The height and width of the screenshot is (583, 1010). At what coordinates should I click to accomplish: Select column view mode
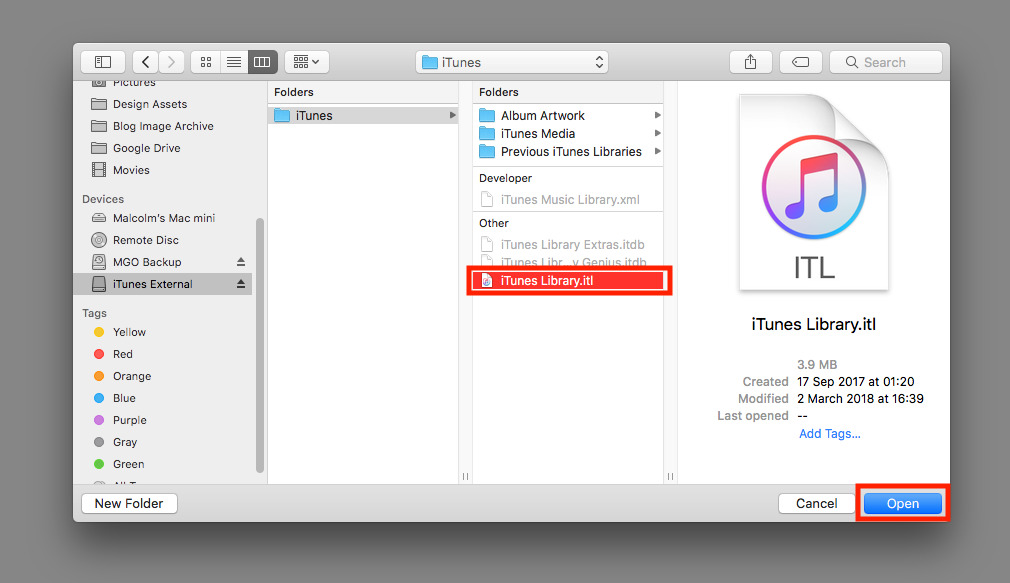point(262,62)
